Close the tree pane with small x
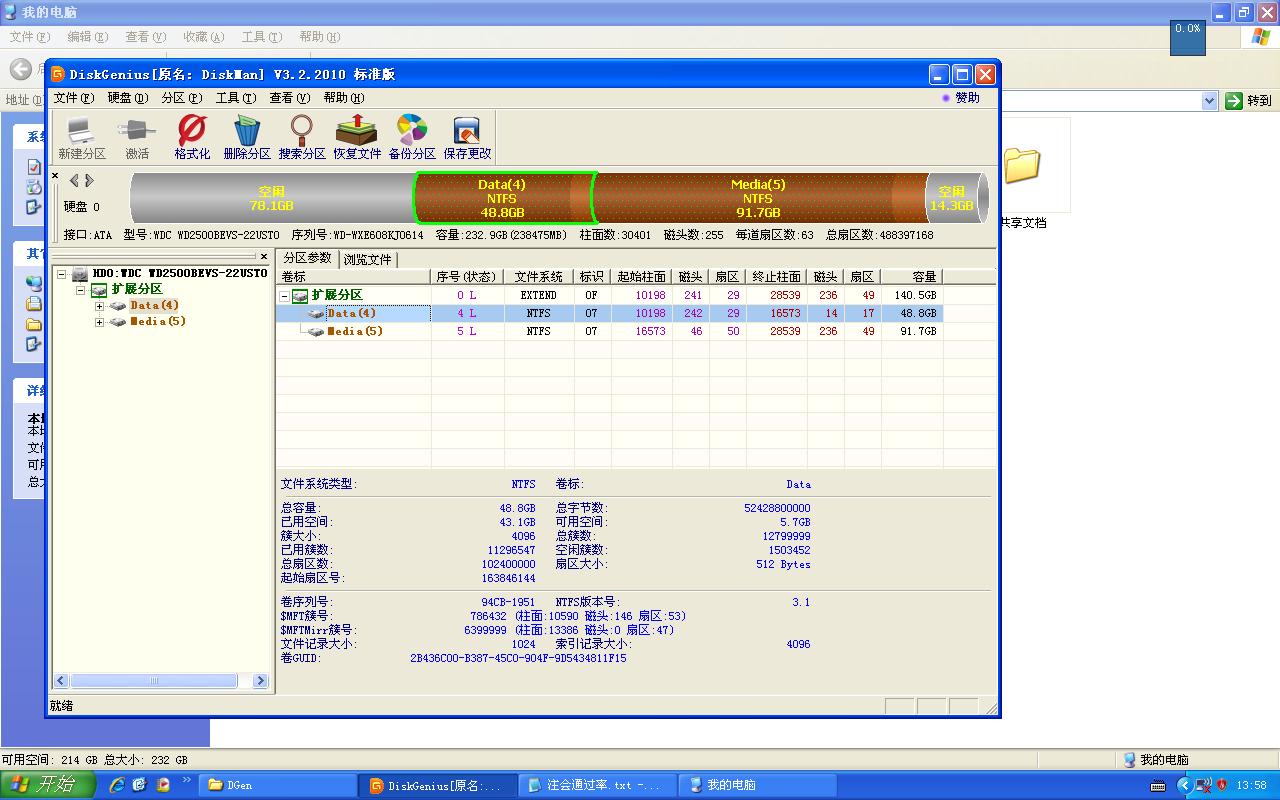The image size is (1280, 800). 264,257
